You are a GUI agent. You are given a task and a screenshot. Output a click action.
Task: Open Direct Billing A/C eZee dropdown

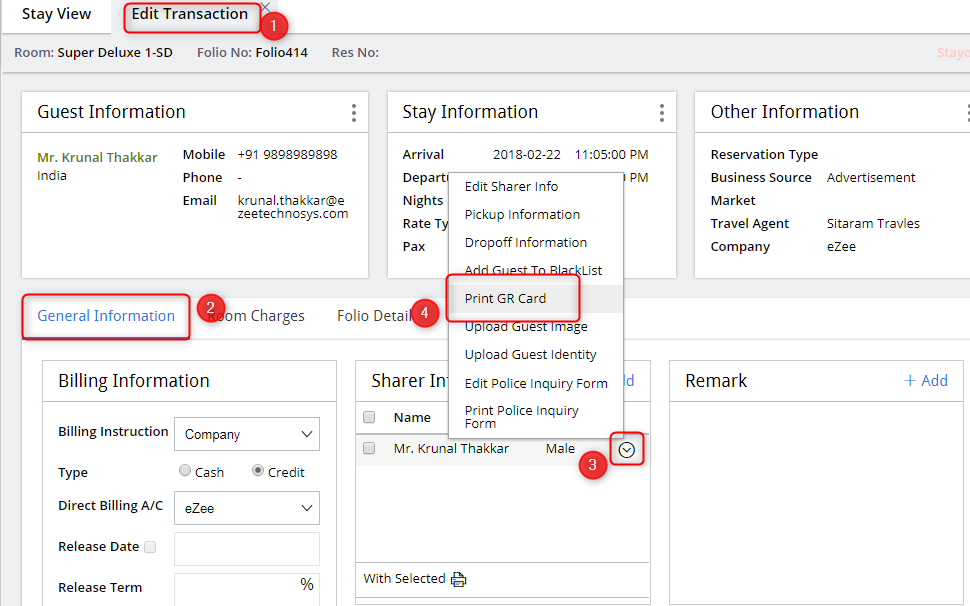247,508
